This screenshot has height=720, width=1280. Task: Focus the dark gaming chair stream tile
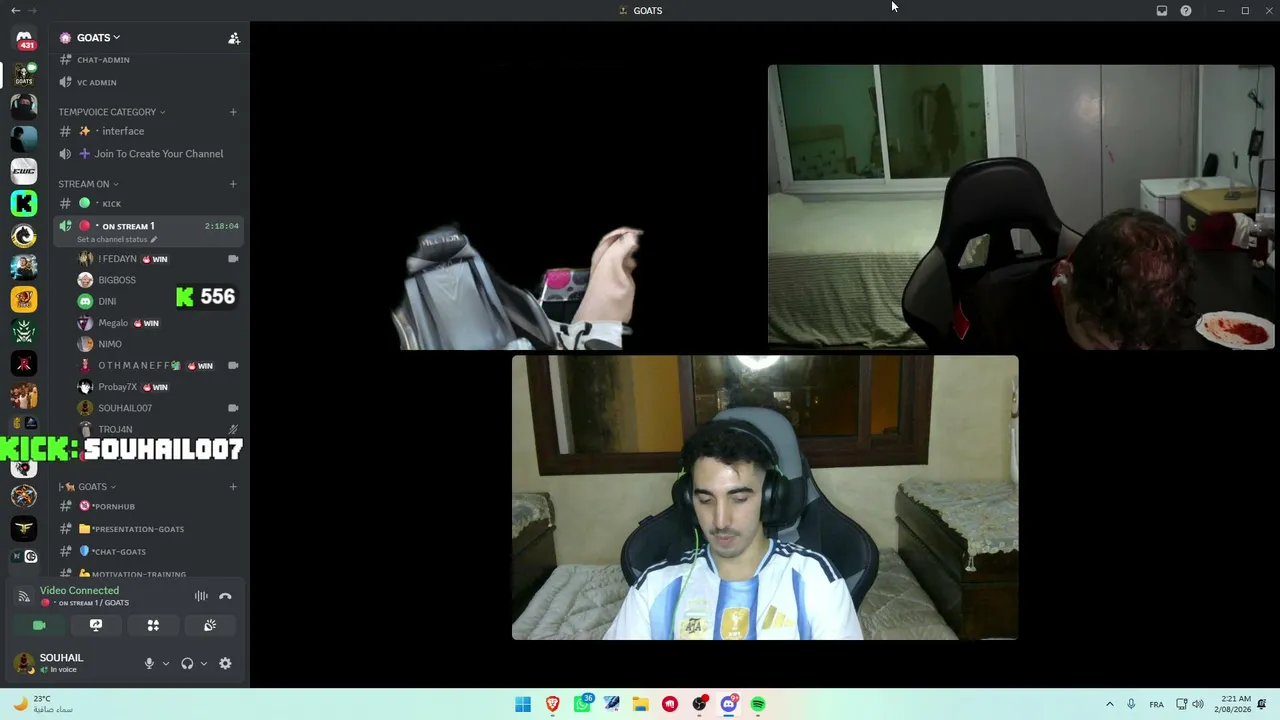click(x=508, y=207)
